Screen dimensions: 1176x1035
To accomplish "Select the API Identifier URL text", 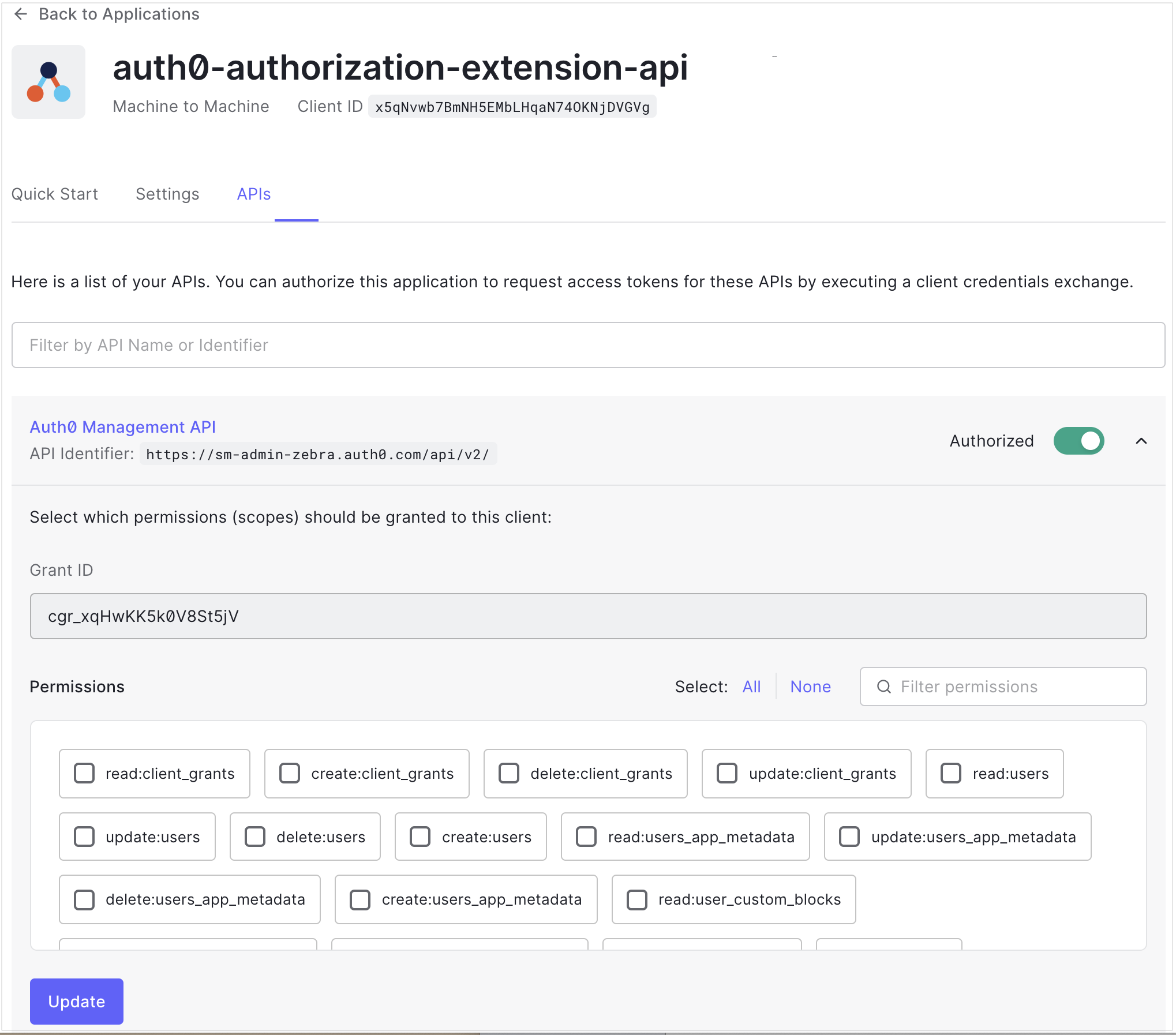I will 318,454.
